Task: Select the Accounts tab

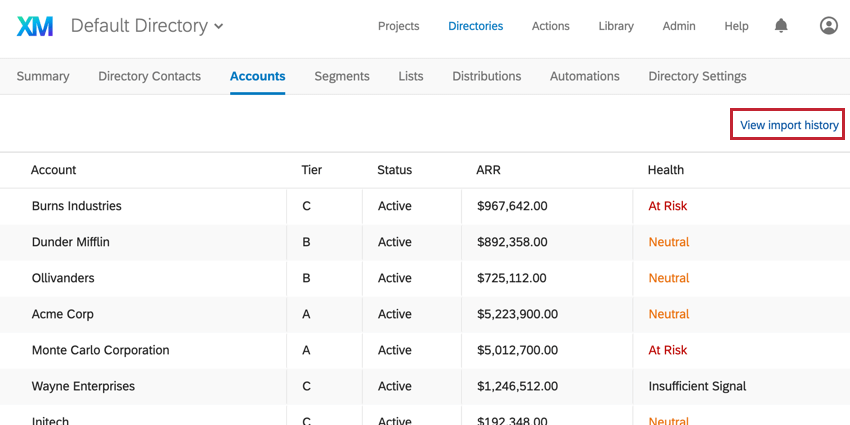Action: pos(257,76)
